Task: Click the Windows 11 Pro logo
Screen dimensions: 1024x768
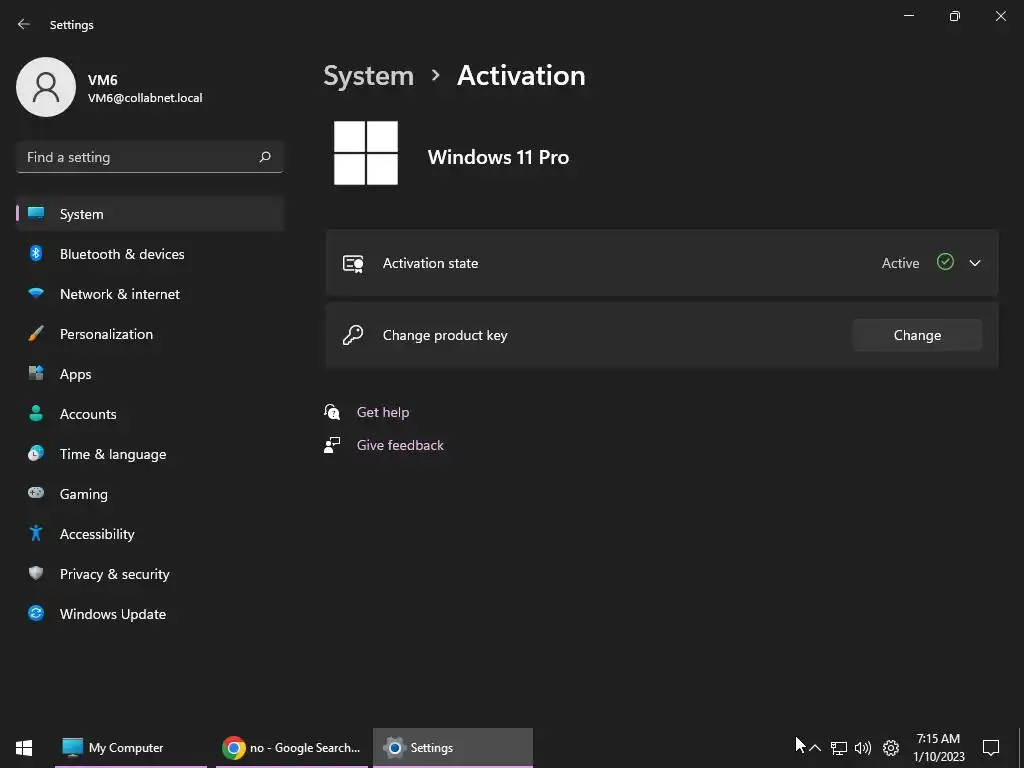Action: [x=366, y=153]
